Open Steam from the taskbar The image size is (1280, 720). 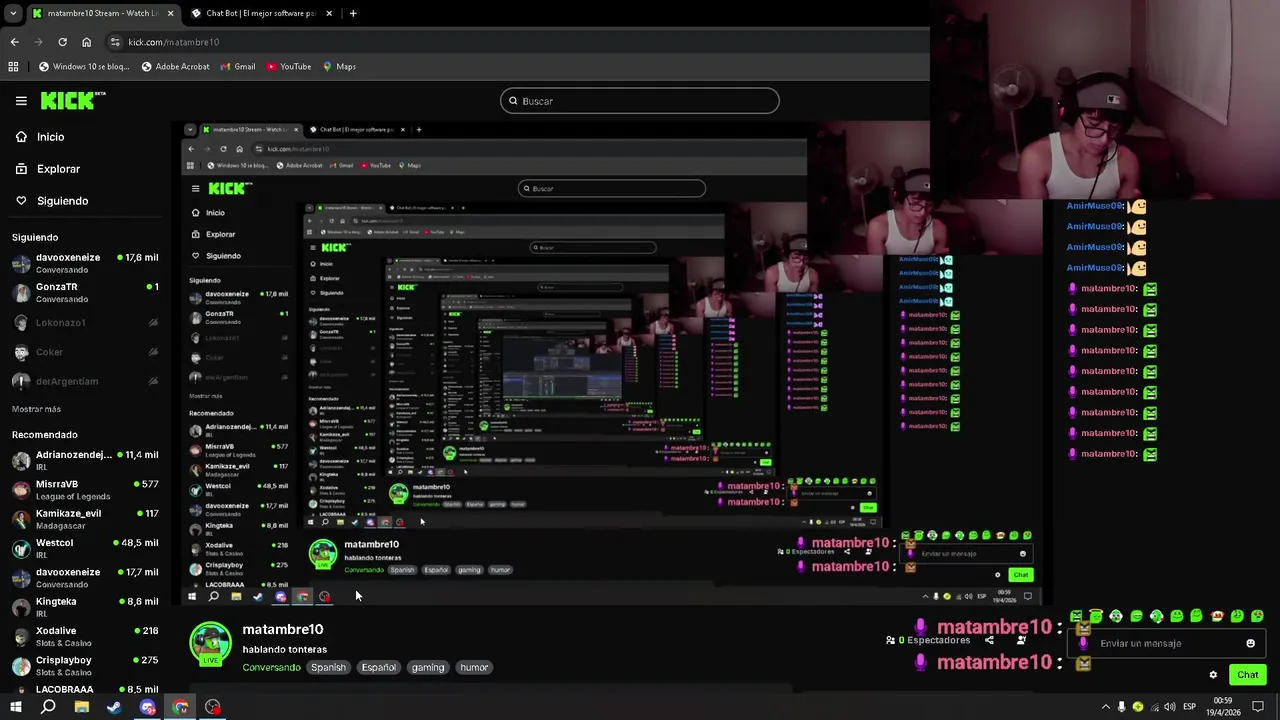tap(114, 707)
